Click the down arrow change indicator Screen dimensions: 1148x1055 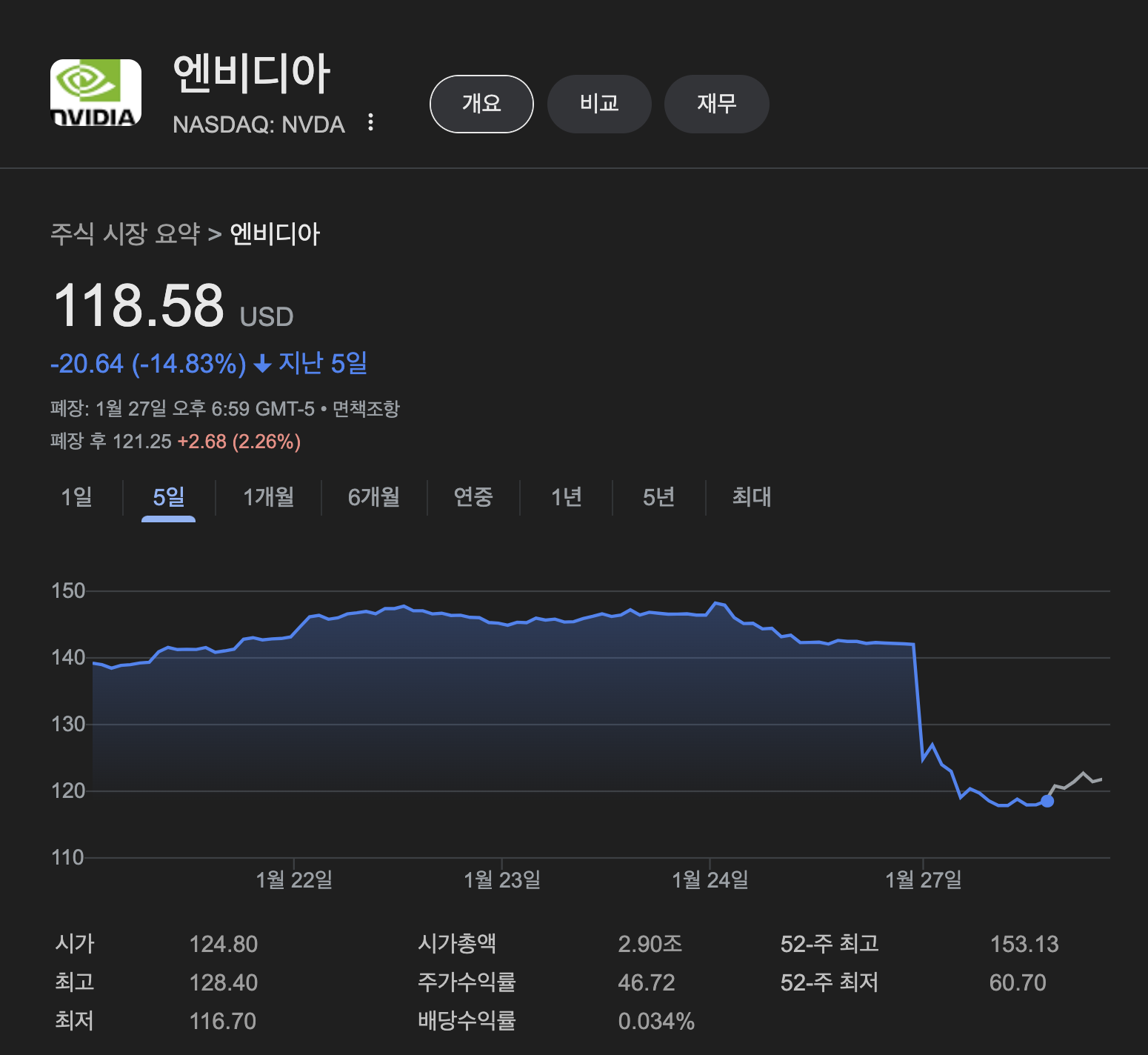point(262,364)
